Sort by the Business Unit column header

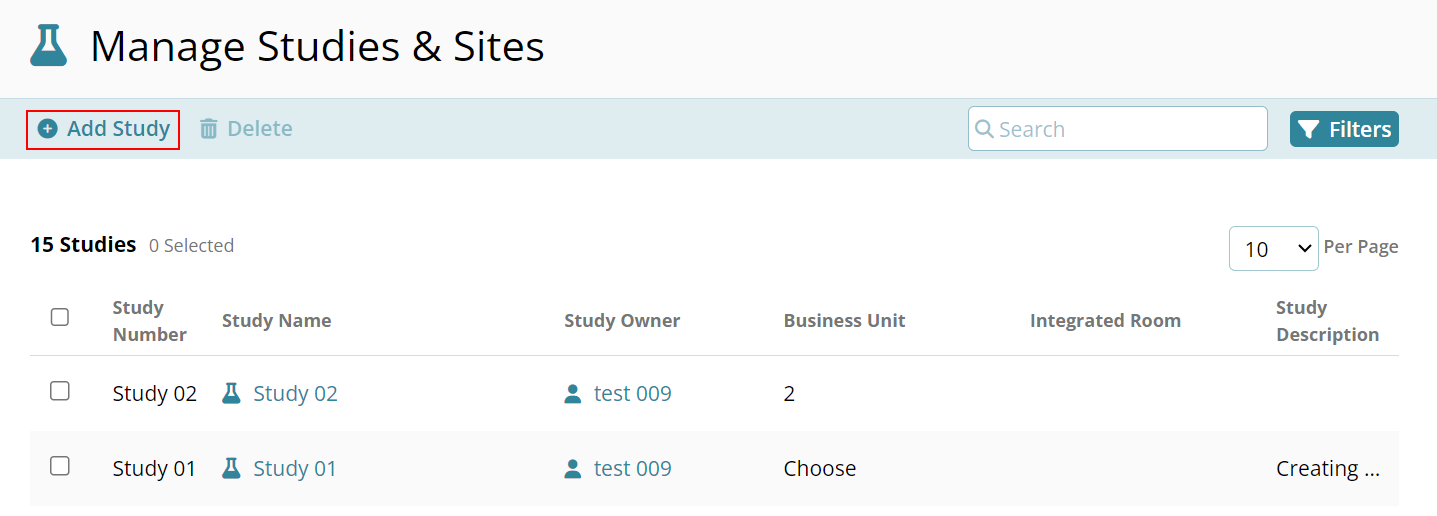click(x=844, y=321)
